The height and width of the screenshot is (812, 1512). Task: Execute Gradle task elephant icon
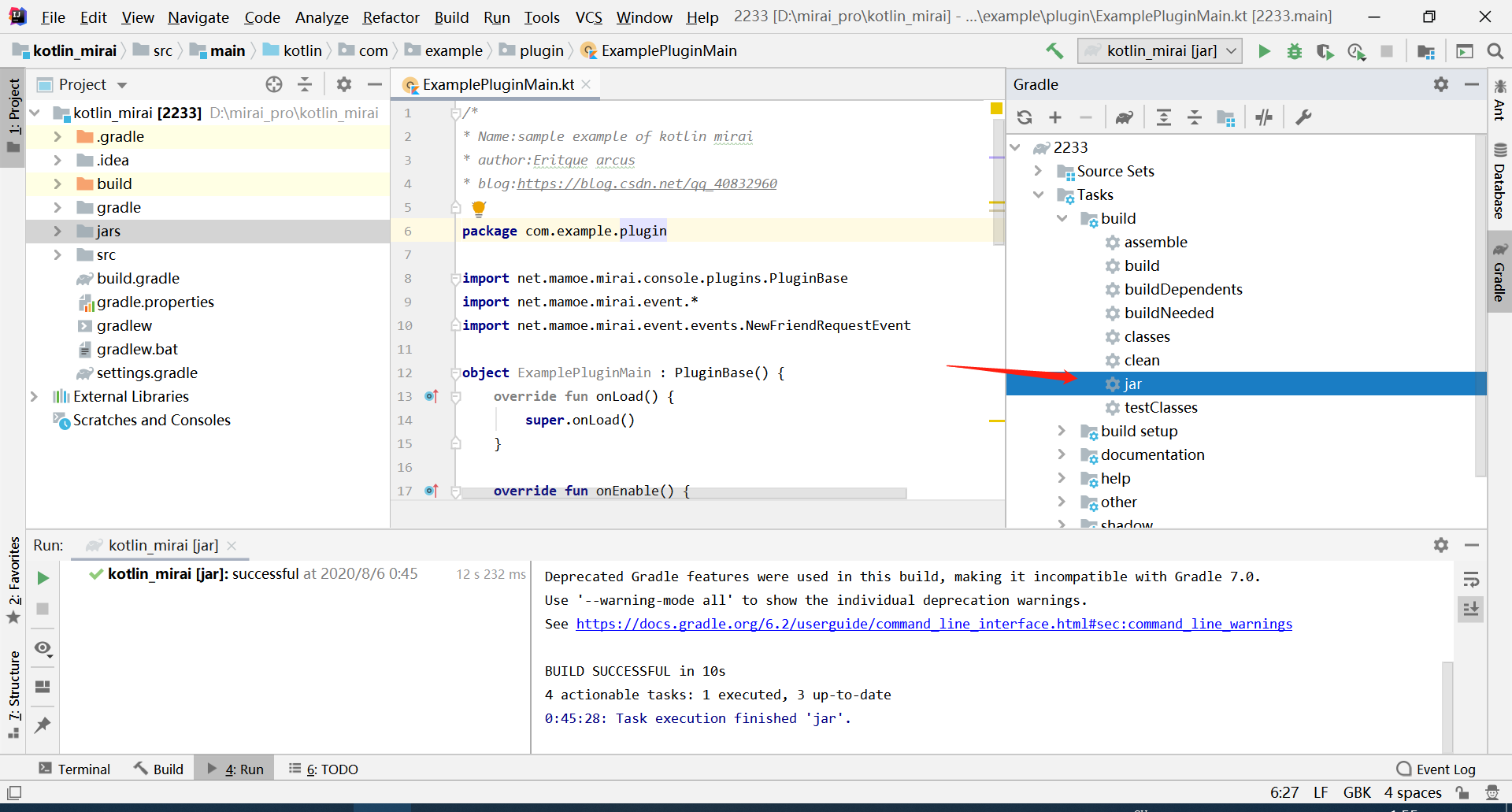(1124, 117)
